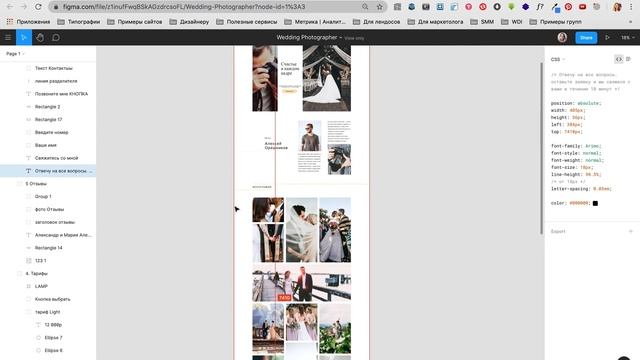640x360 pixels.
Task: Open the Pinterest extension icon
Action: (x=568, y=7)
